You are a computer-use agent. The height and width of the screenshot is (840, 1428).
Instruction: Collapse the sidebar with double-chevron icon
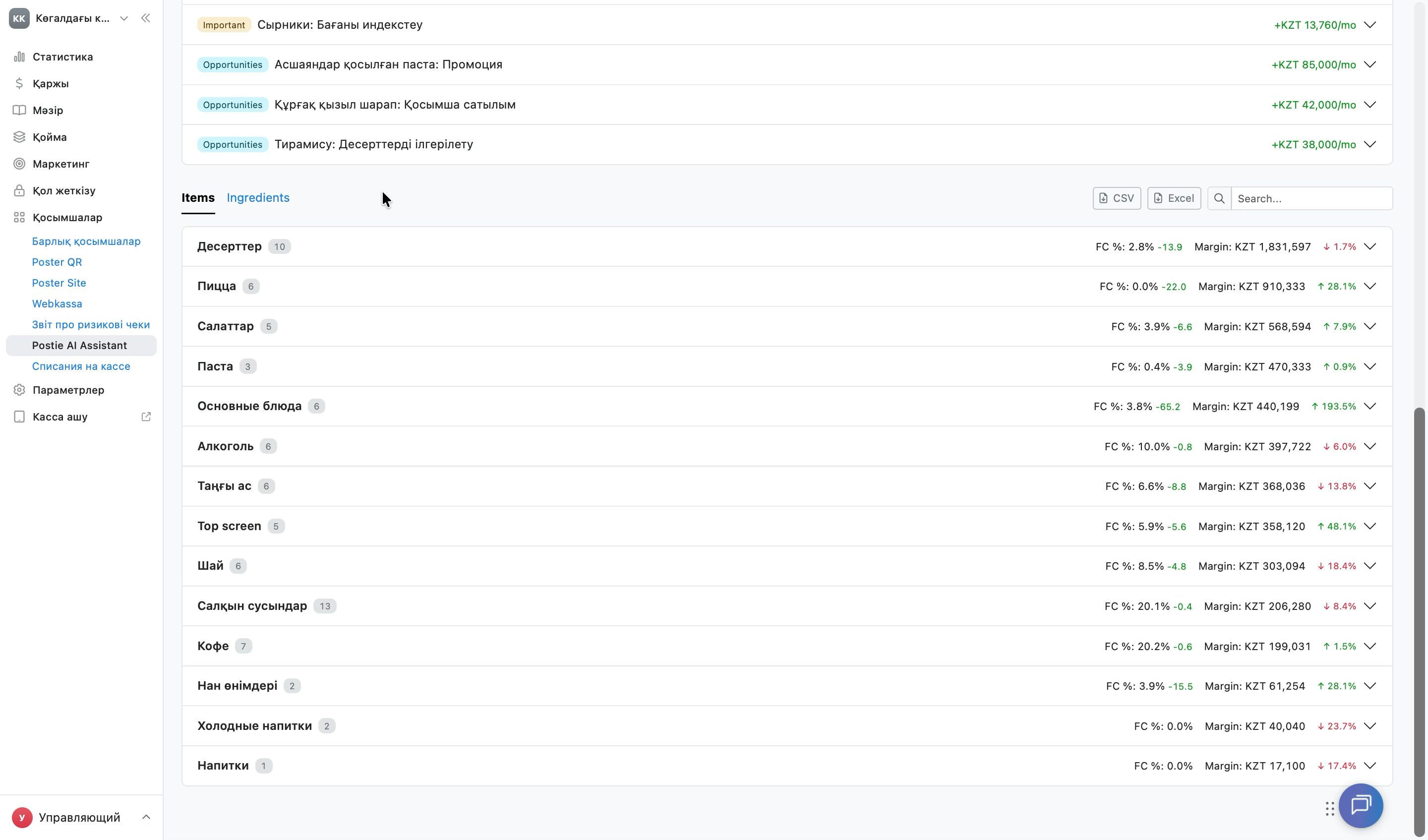(x=146, y=18)
